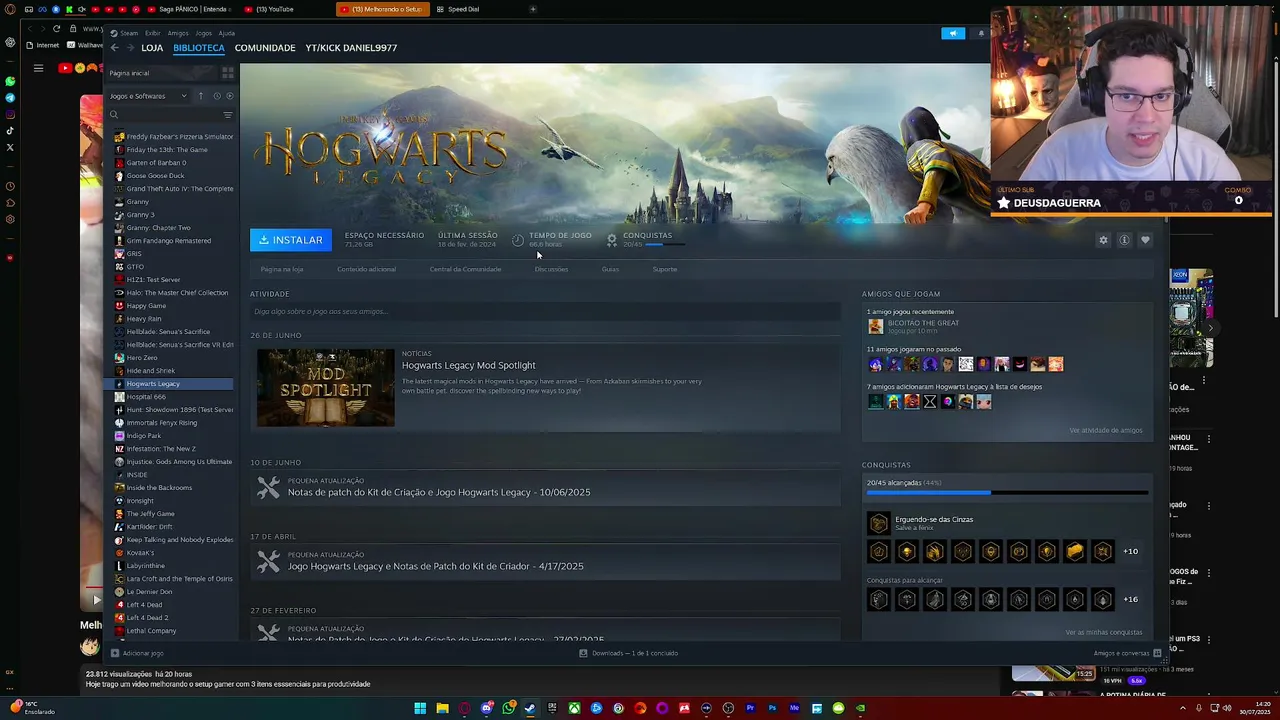1280x720 pixels.
Task: Open Amigos menu
Action: click(x=178, y=33)
